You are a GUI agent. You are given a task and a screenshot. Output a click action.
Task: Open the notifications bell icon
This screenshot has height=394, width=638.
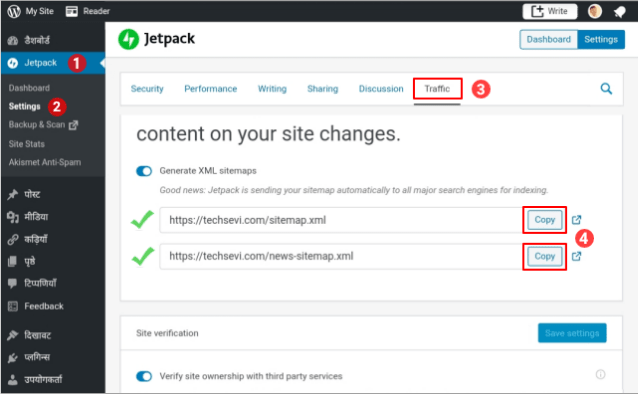[619, 12]
